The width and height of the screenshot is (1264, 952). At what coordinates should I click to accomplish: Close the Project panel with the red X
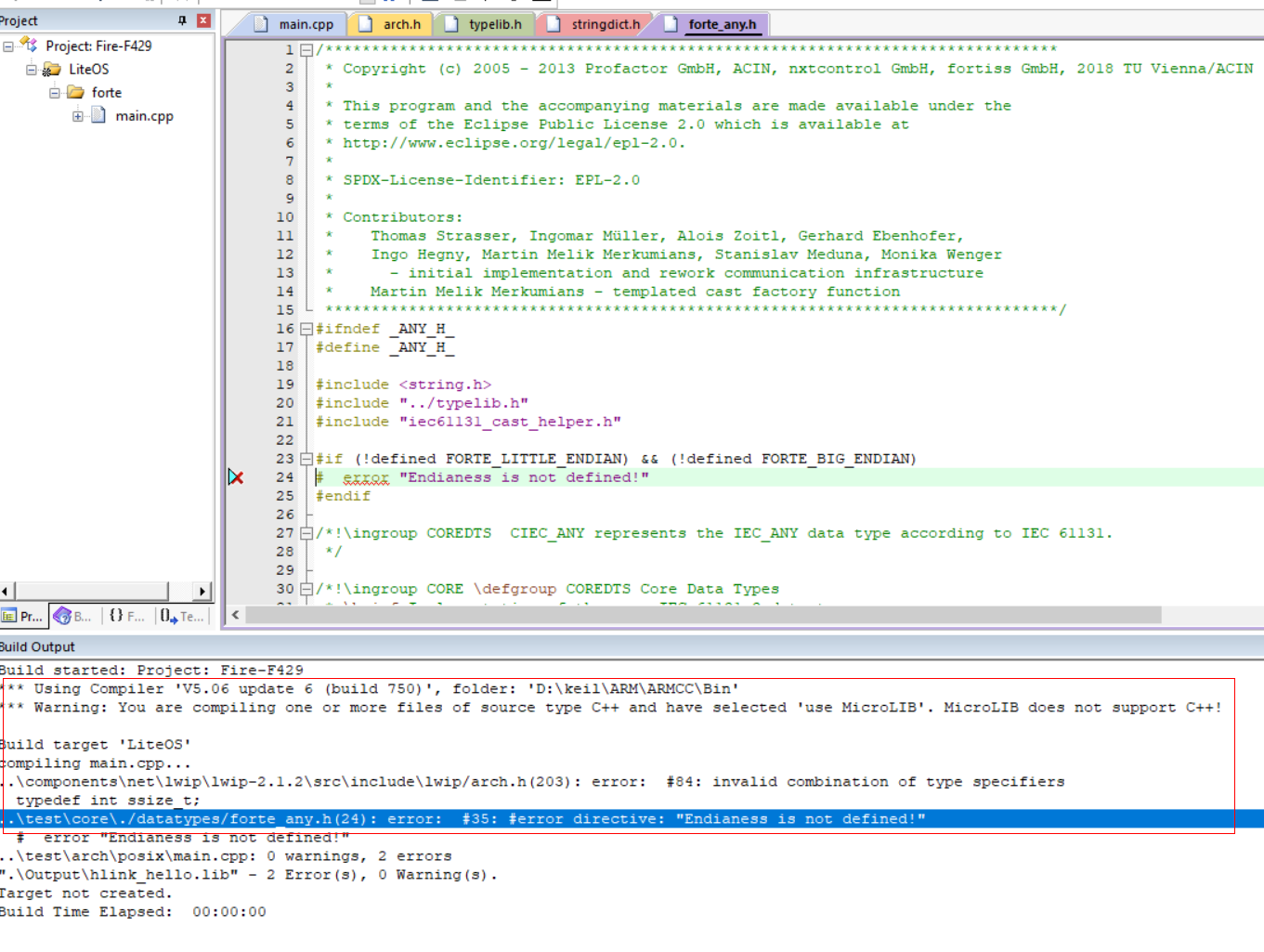(x=203, y=20)
